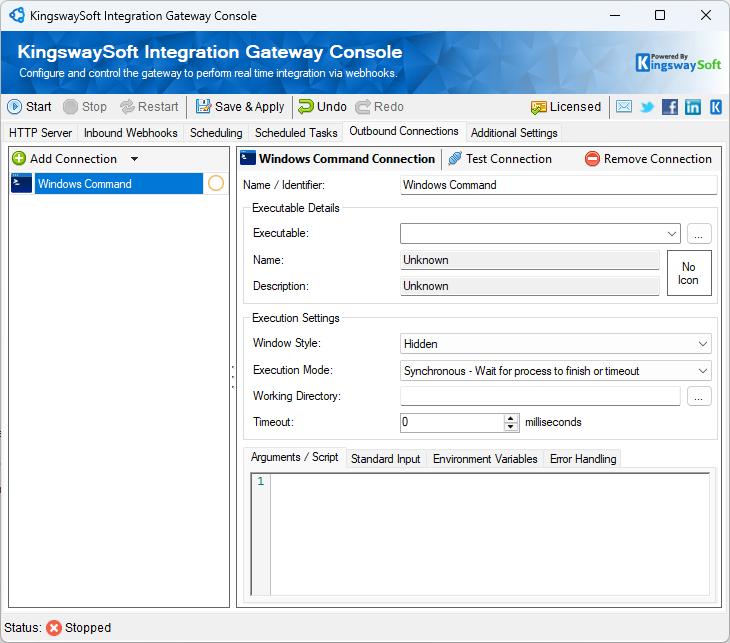
Task: Open the Window Style dropdown
Action: pos(555,344)
